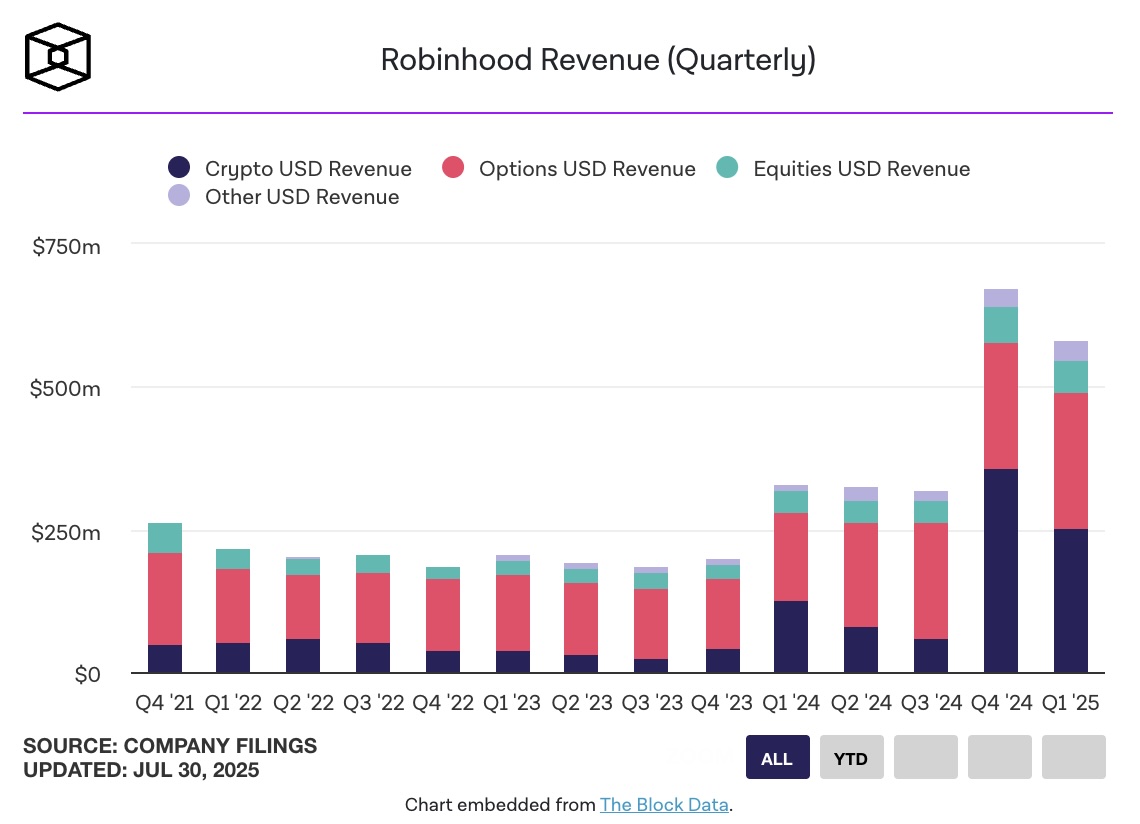Click the Q3 '22 options bar segment

coord(373,608)
